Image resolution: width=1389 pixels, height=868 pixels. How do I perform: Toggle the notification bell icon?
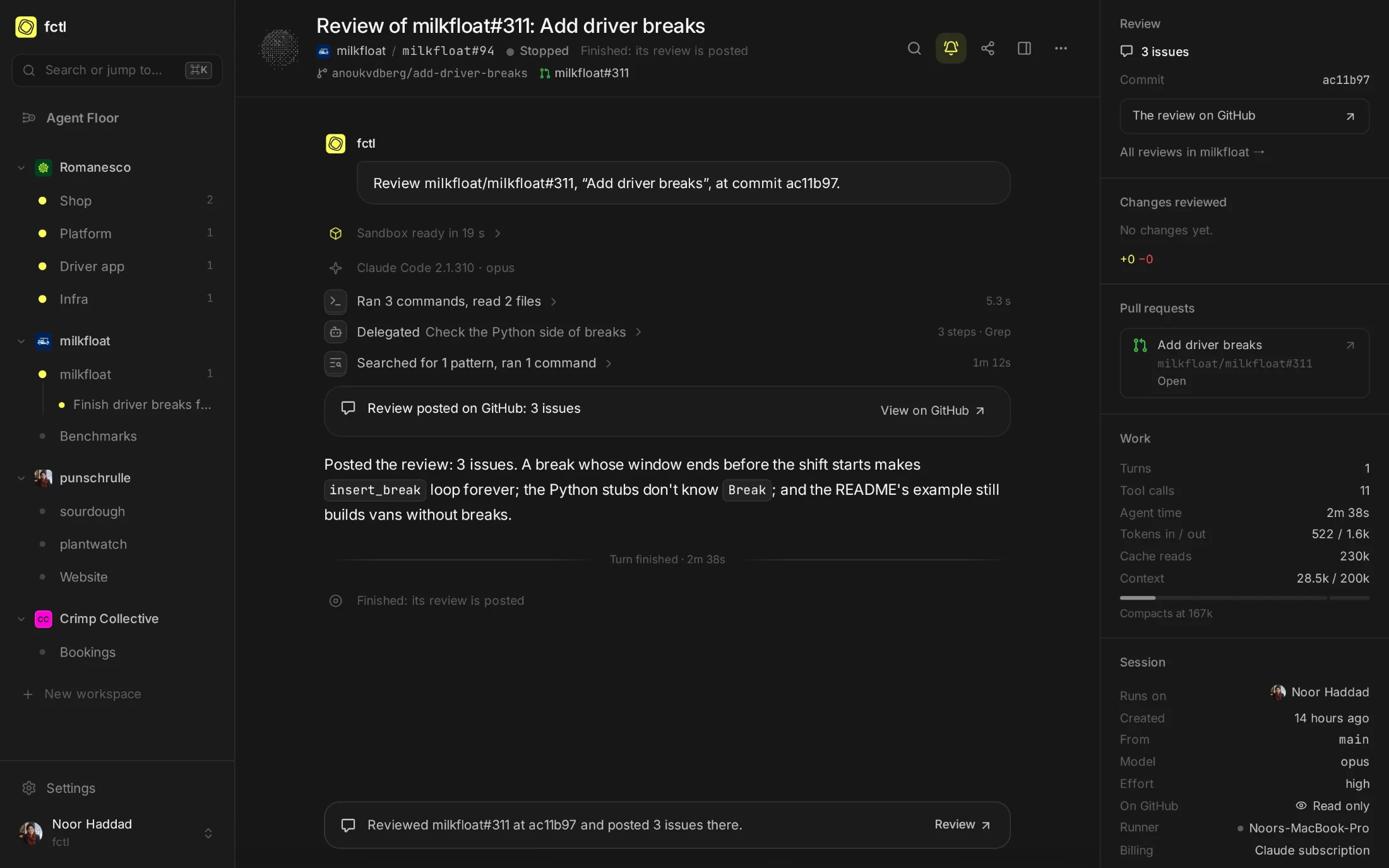click(x=950, y=49)
